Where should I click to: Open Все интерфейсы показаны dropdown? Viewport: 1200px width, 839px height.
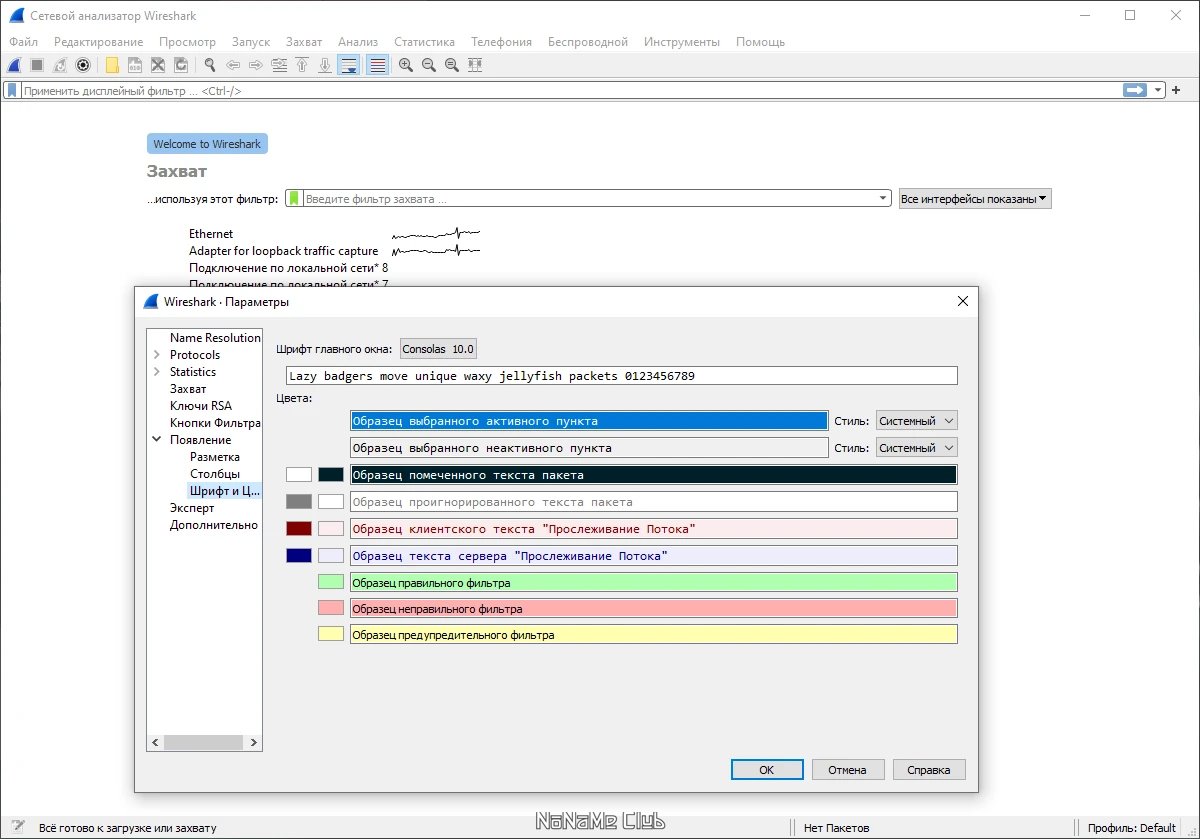(975, 199)
